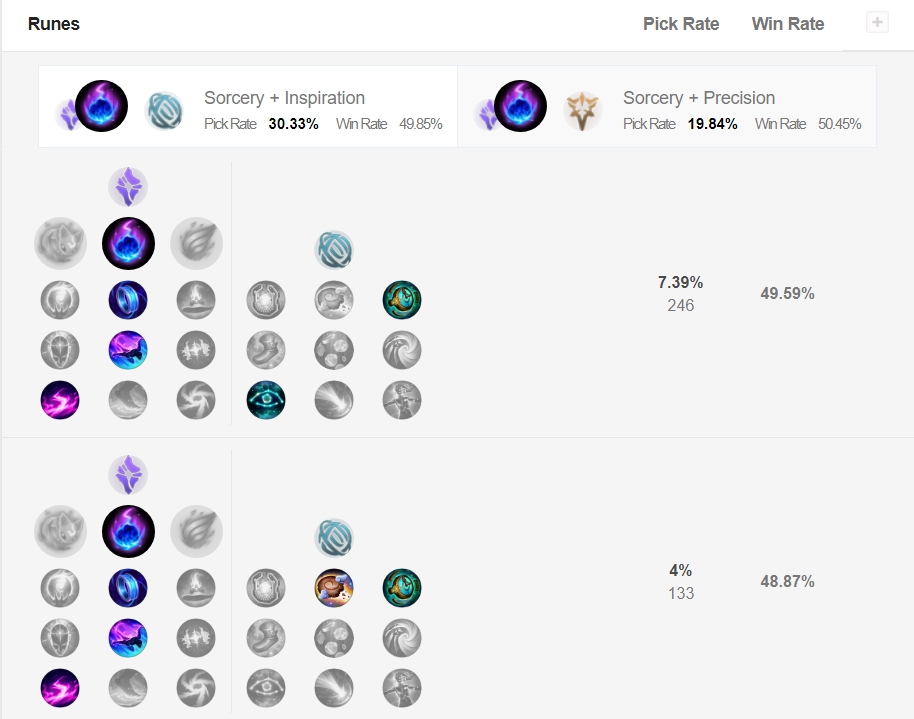
Task: Click the blue ring rune in first build
Action: pyautogui.click(x=128, y=300)
